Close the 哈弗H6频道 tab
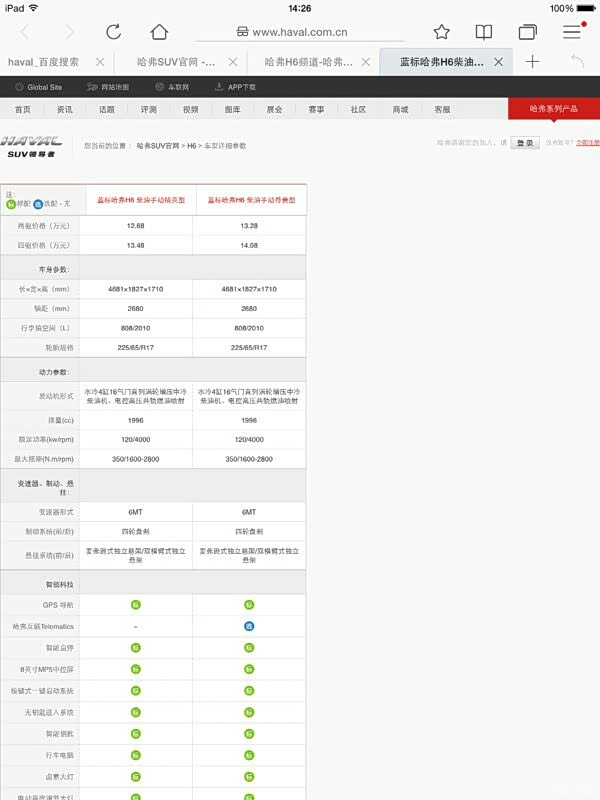Viewport: 600px width, 800px height. click(x=367, y=62)
